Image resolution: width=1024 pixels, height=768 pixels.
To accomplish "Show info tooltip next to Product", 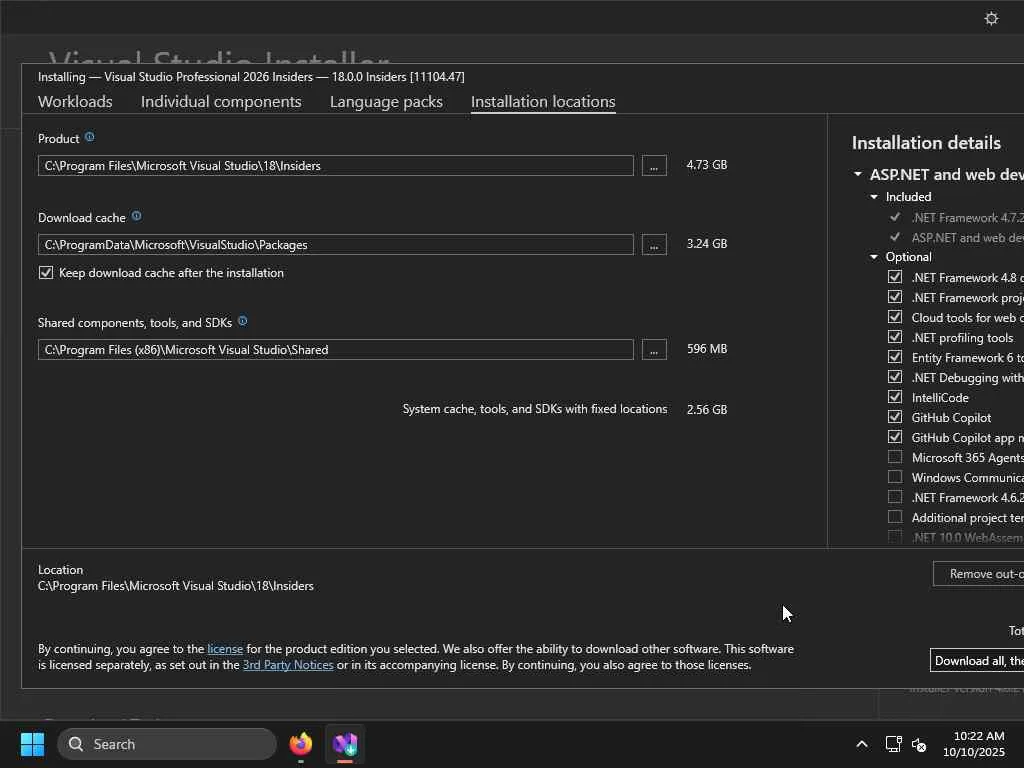I will [89, 137].
